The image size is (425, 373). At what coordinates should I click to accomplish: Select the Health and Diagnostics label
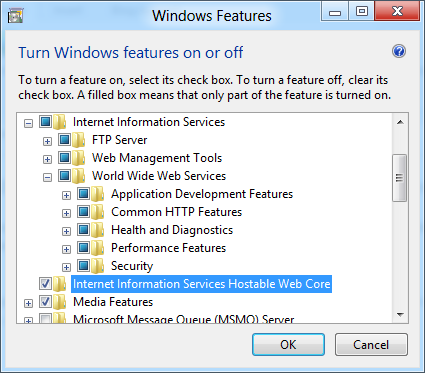[172, 230]
